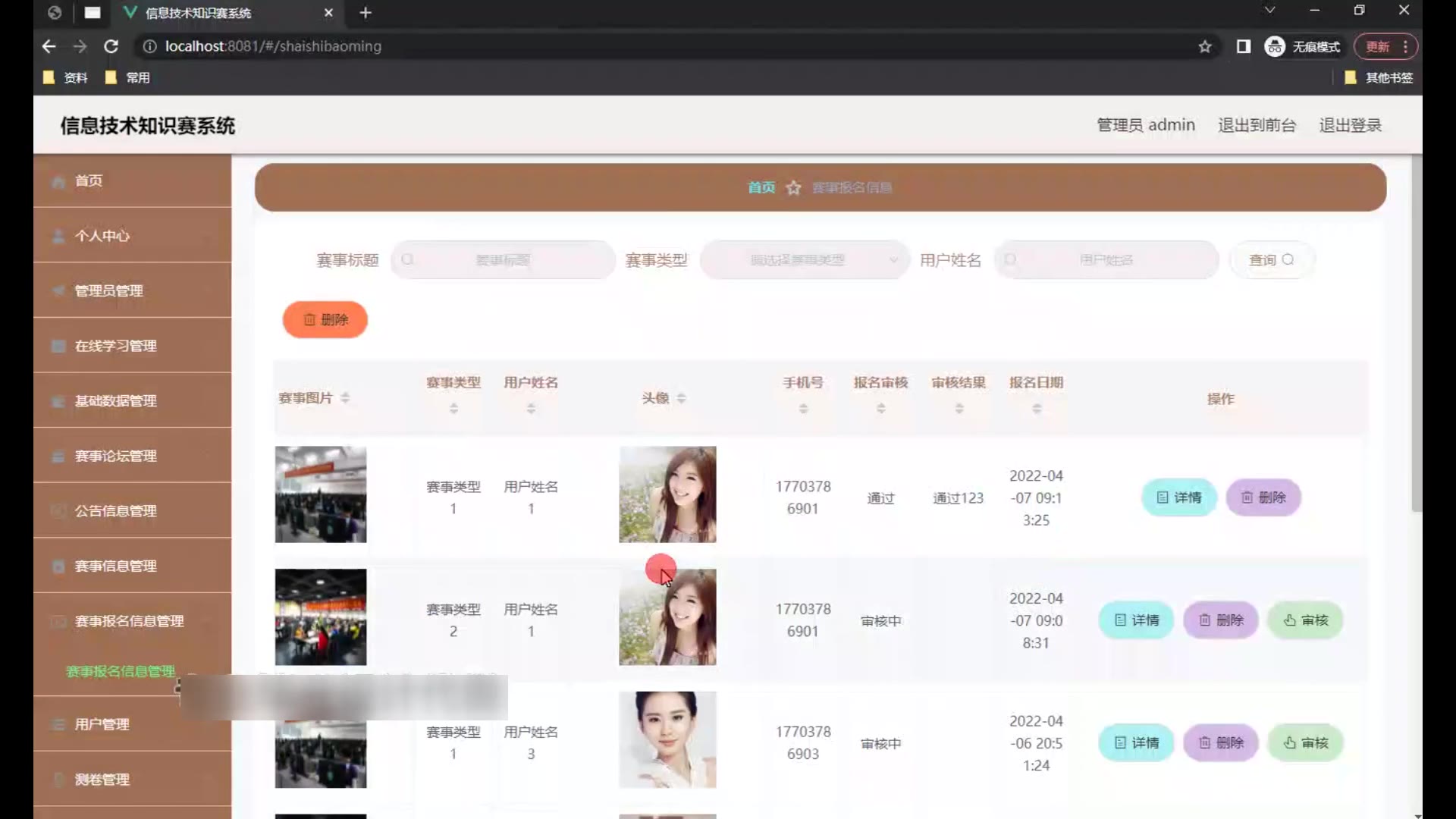Click the orange 删除 batch delete button
This screenshot has height=819, width=1456.
coord(325,320)
